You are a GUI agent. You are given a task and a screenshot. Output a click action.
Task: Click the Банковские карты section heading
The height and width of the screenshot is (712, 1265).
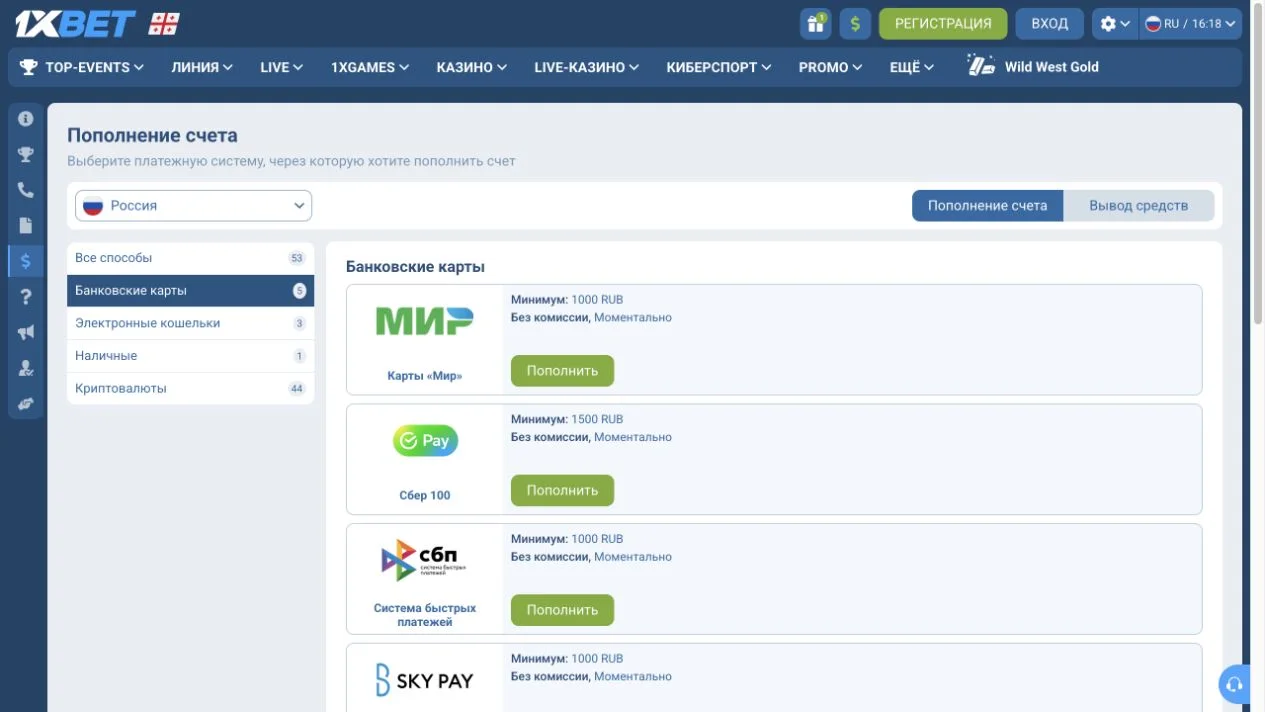pos(415,267)
